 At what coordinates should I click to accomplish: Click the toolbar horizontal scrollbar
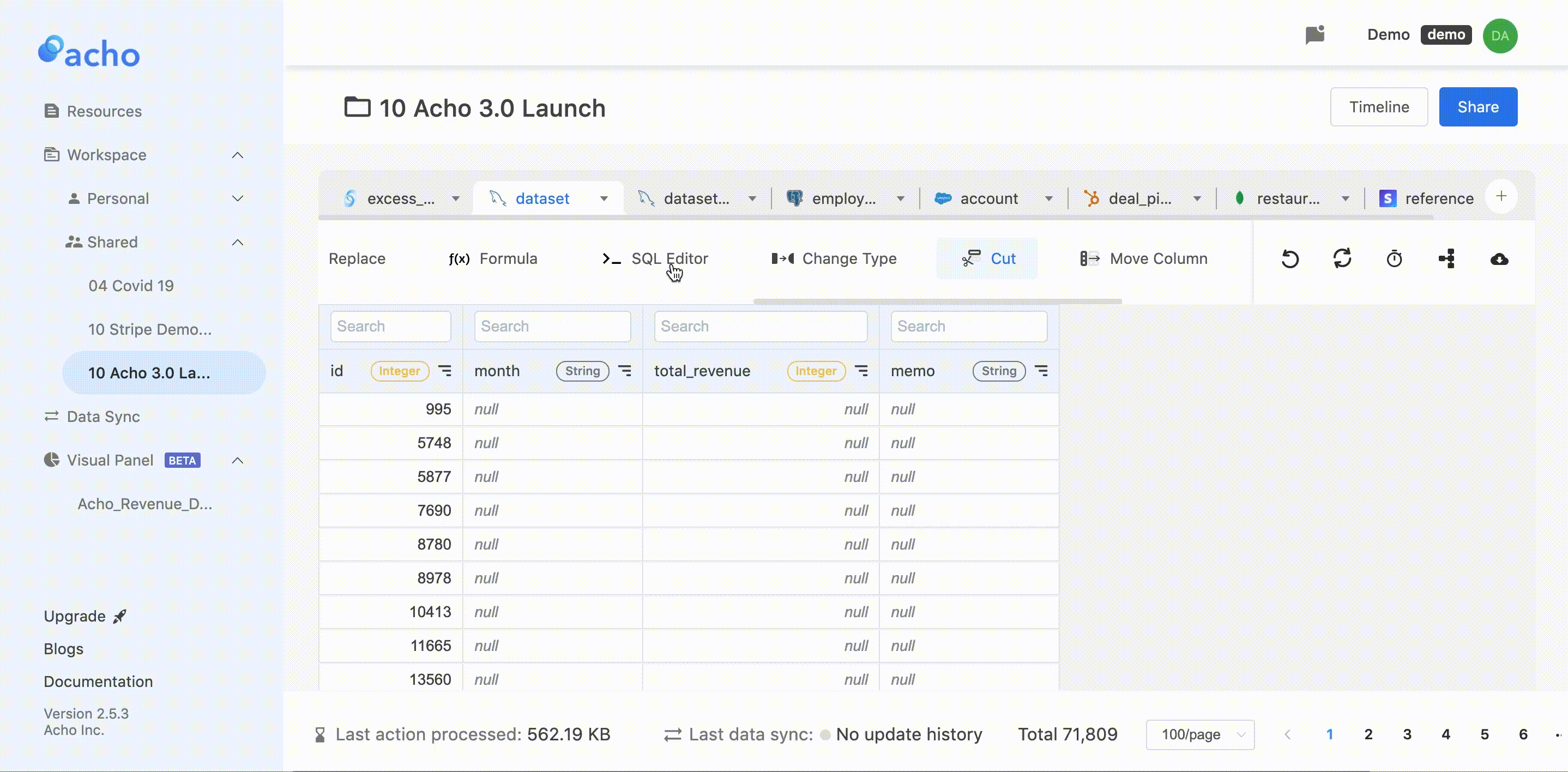tap(937, 301)
